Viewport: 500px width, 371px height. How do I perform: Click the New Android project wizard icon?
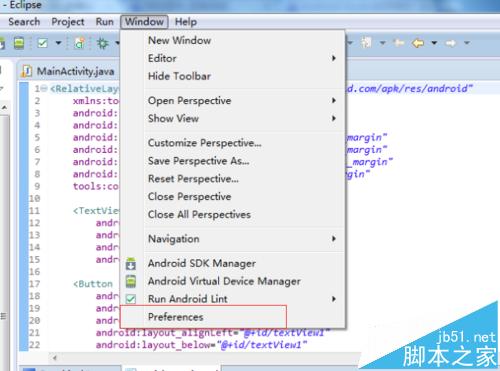(x=80, y=43)
